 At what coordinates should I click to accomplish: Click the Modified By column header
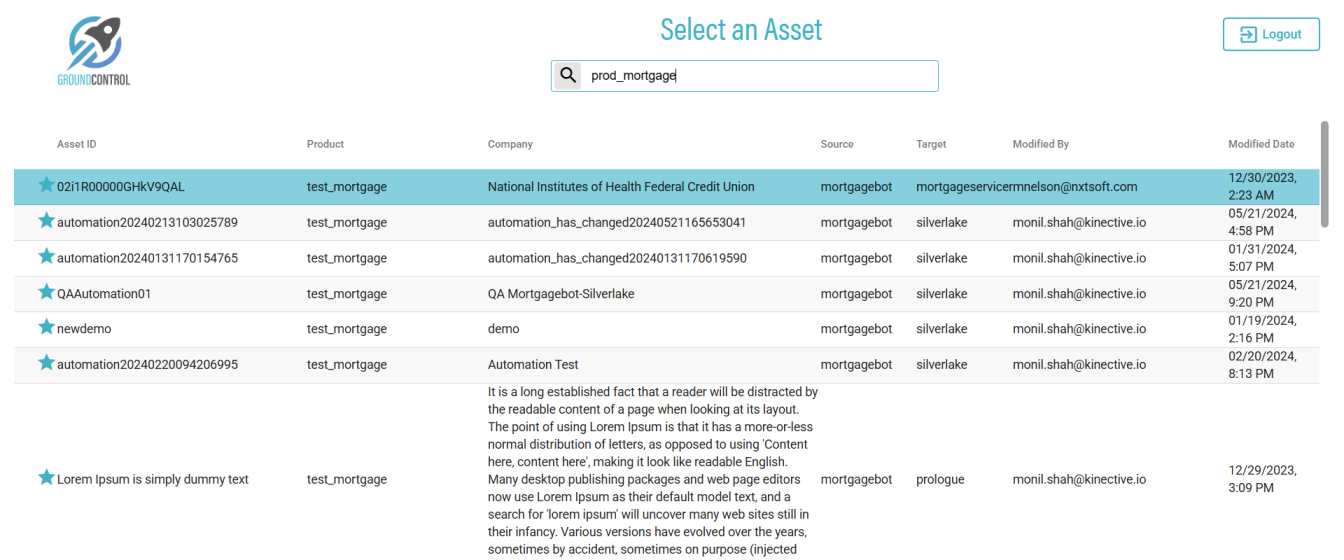[x=1040, y=144]
